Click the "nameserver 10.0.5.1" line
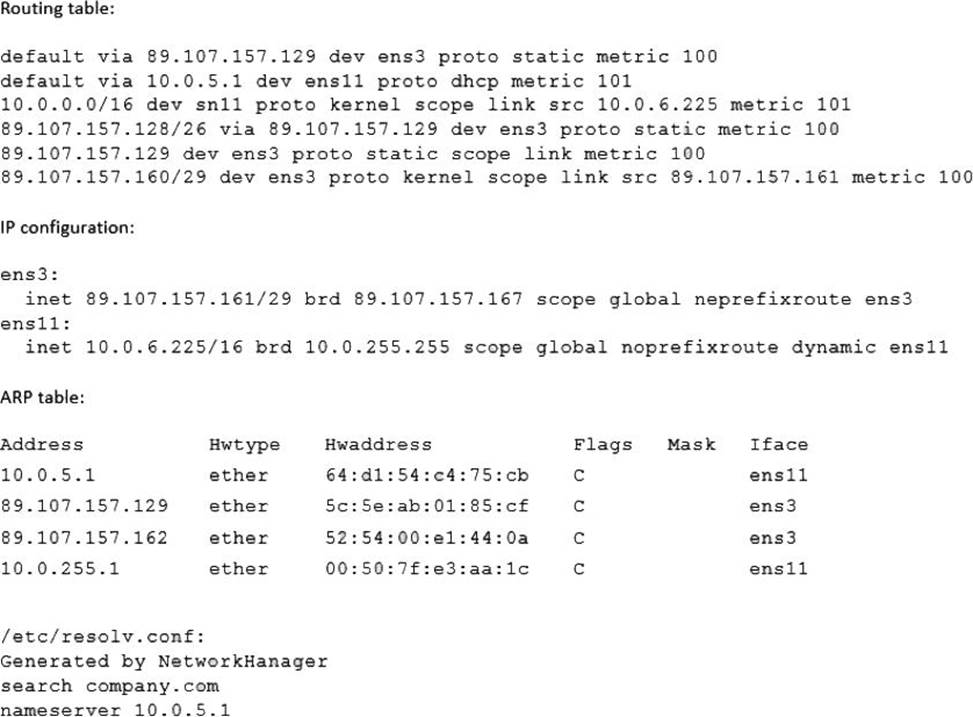Screen dimensions: 973x717 click(x=103, y=710)
